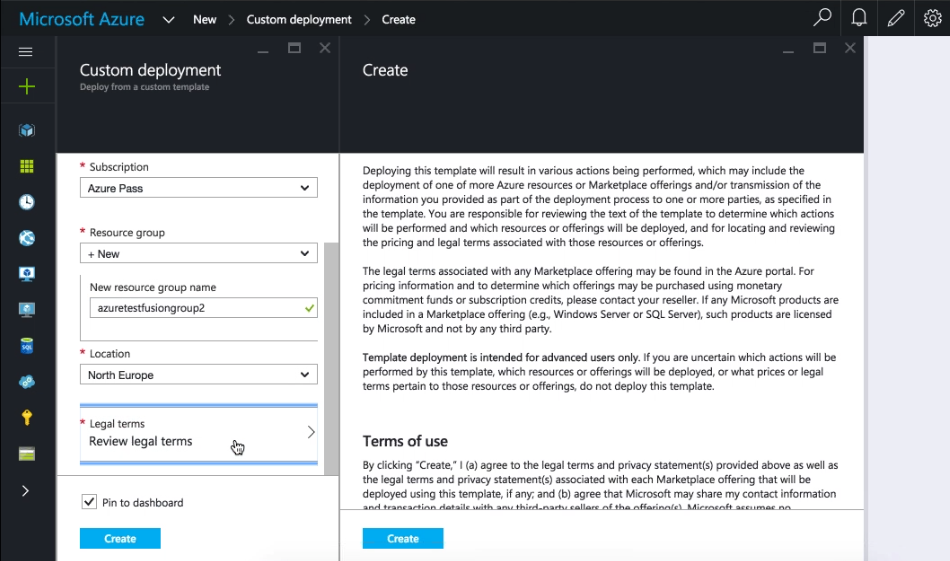Click the Terms of use heading
This screenshot has width=950, height=561.
tap(405, 441)
